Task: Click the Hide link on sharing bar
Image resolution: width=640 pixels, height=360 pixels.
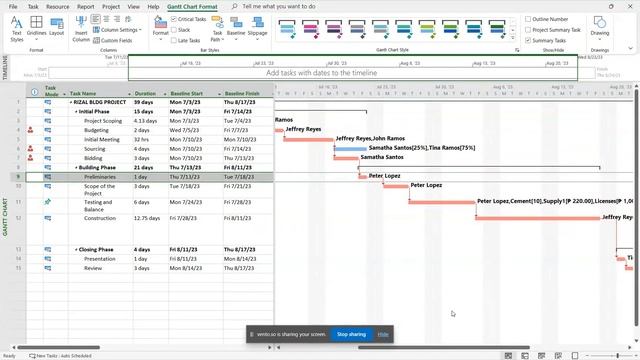Action: pyautogui.click(x=383, y=334)
